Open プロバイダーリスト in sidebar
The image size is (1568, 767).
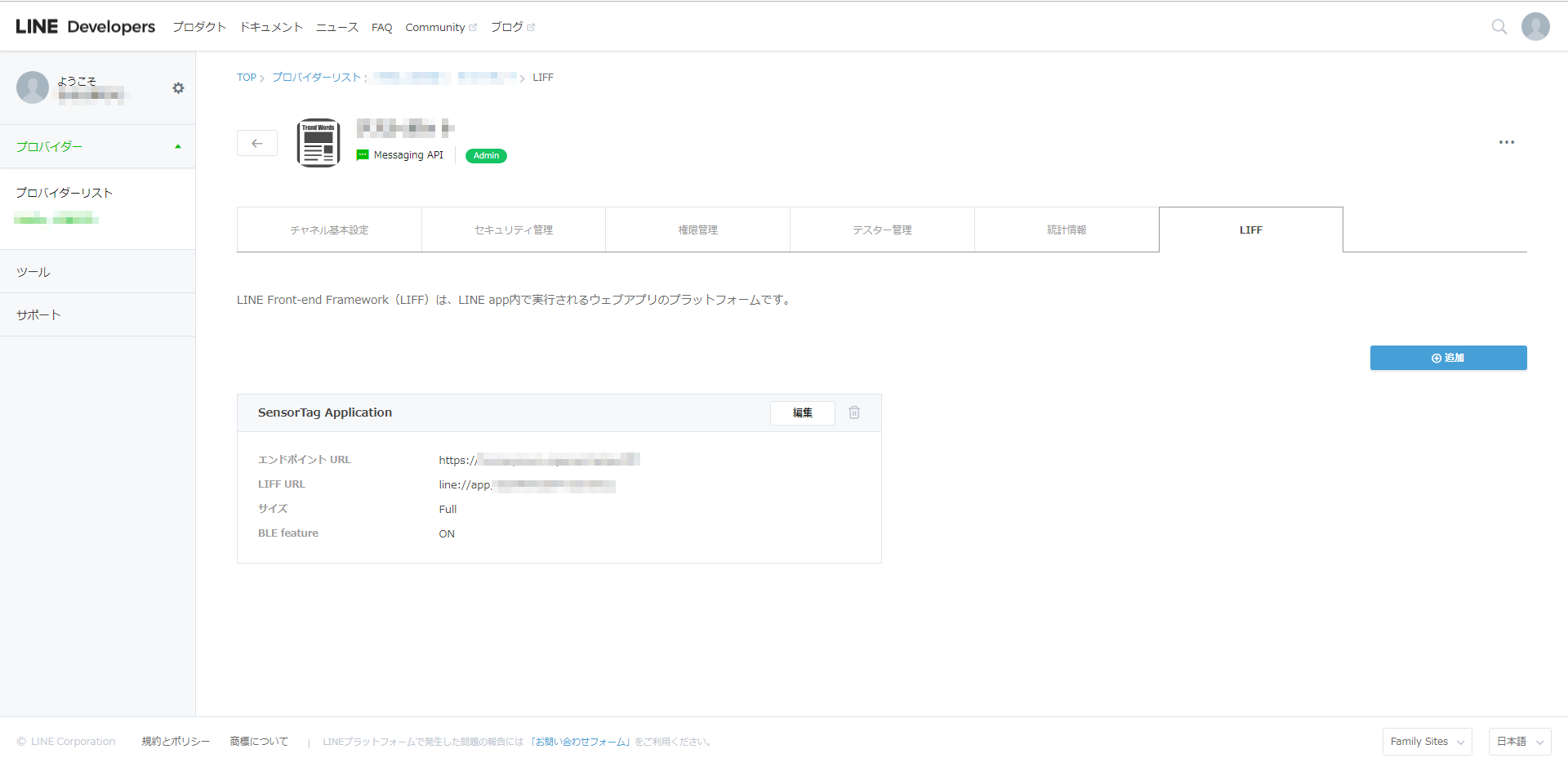65,193
